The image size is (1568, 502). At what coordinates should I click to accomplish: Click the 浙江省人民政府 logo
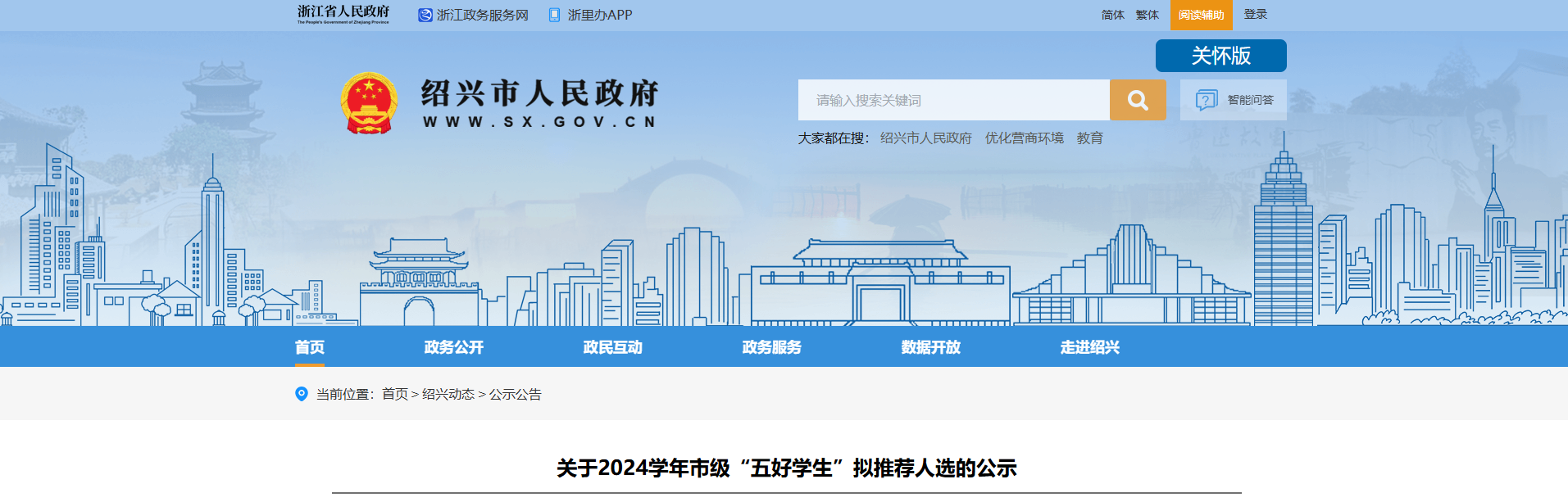343,14
